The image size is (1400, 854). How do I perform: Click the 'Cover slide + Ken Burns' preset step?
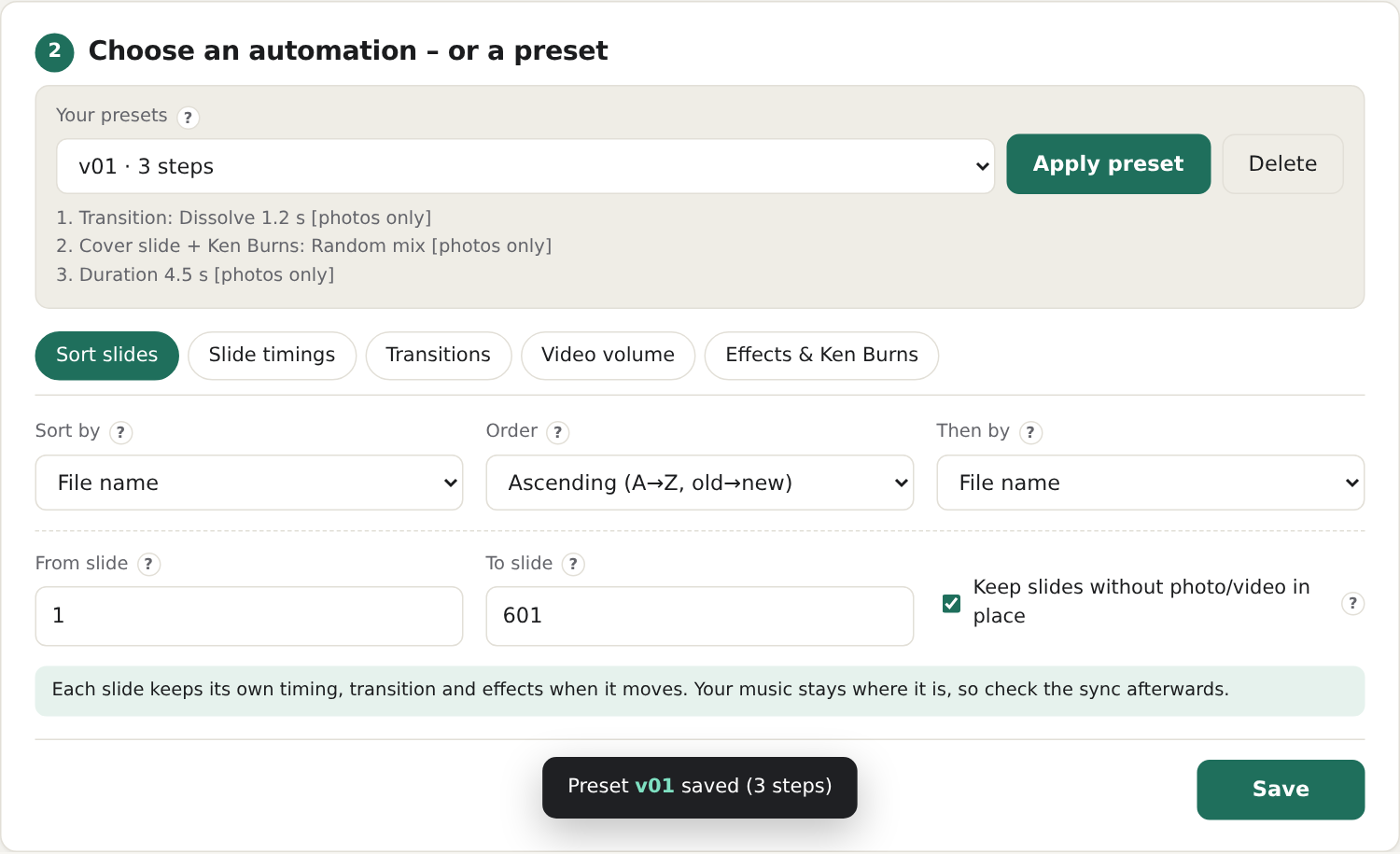[x=304, y=245]
